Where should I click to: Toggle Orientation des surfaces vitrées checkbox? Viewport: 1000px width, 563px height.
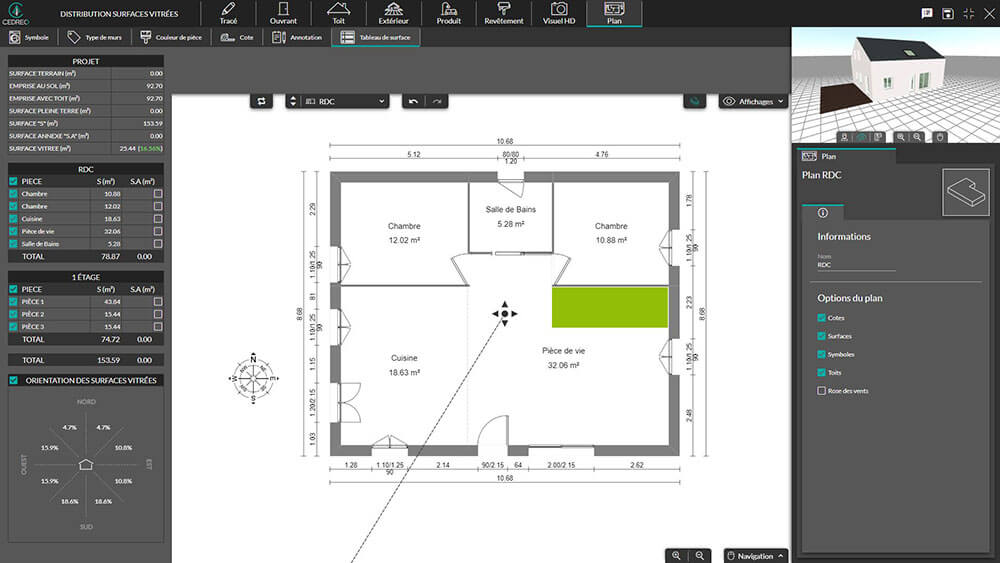[13, 380]
